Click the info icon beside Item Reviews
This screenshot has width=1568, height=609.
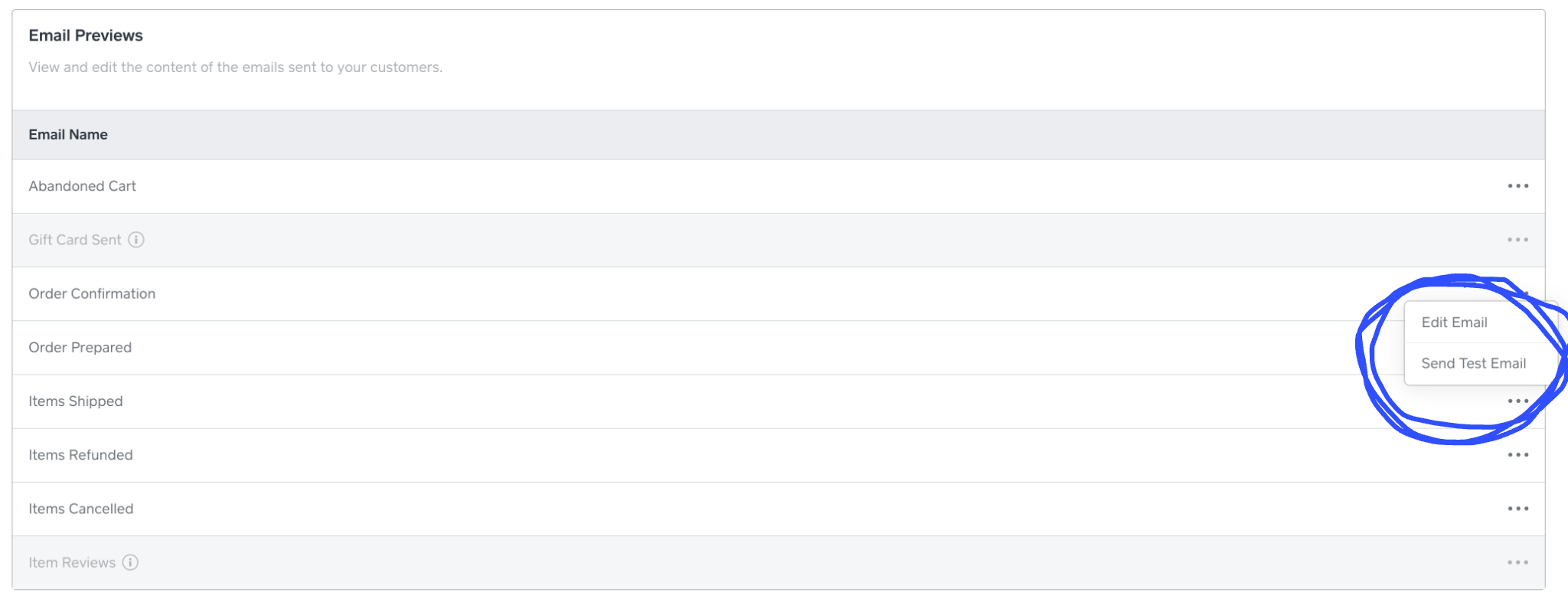(x=131, y=562)
